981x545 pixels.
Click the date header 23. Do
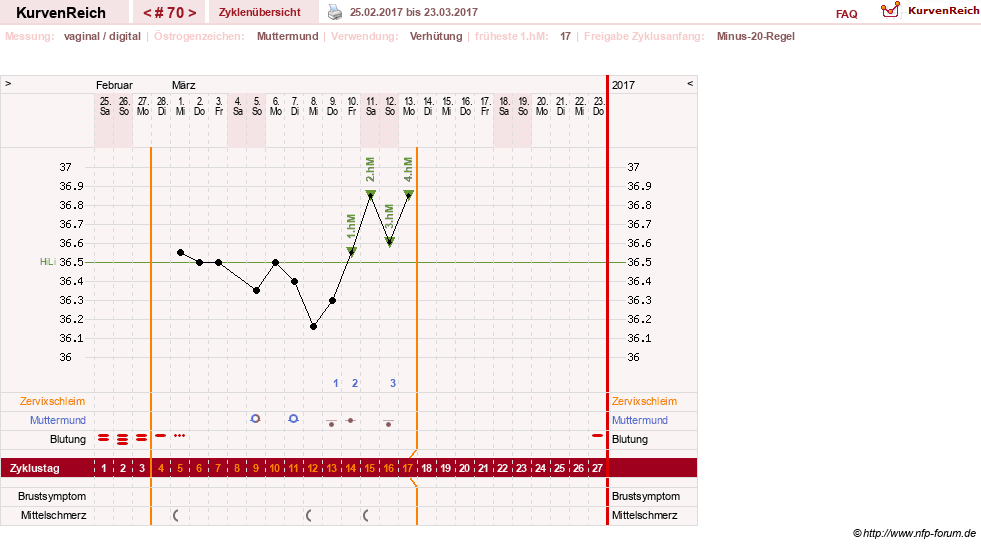[x=598, y=106]
